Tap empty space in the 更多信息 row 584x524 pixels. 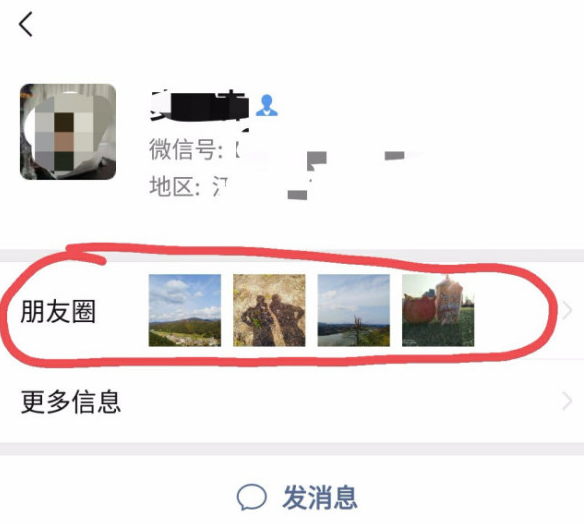[335, 401]
